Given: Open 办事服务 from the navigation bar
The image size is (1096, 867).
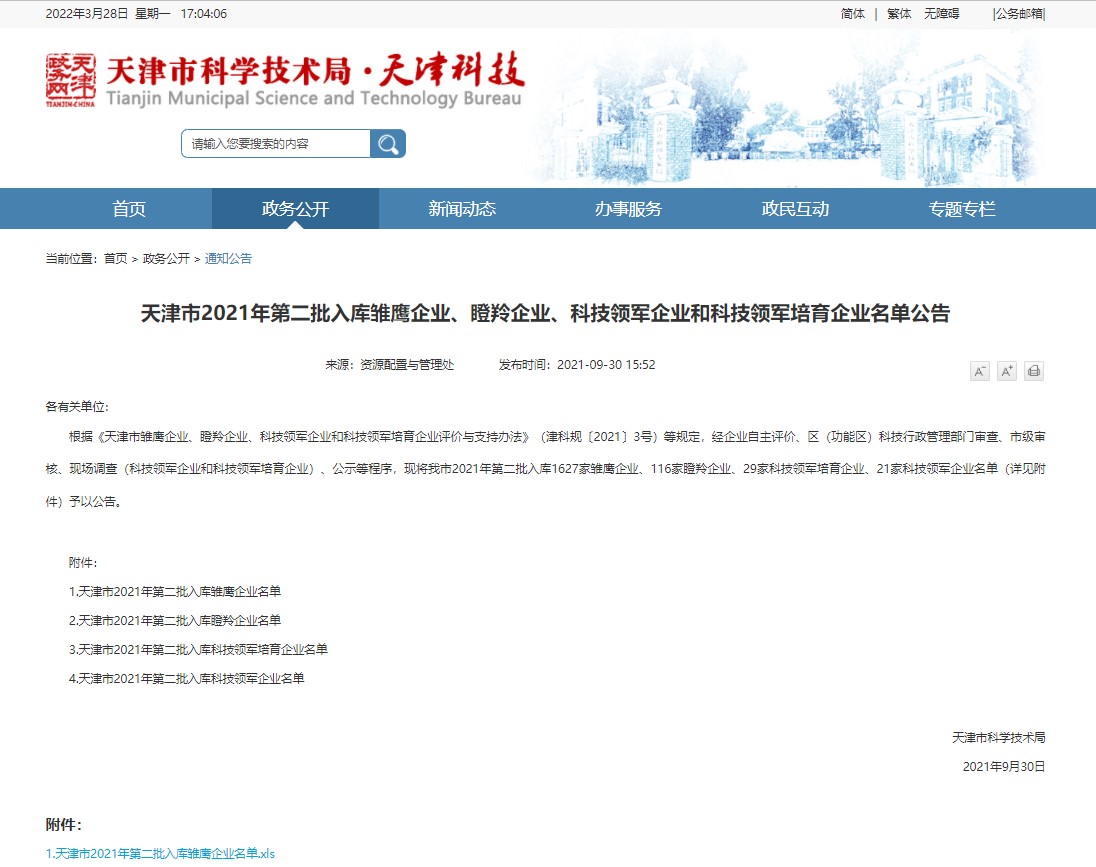Looking at the screenshot, I should [x=628, y=209].
